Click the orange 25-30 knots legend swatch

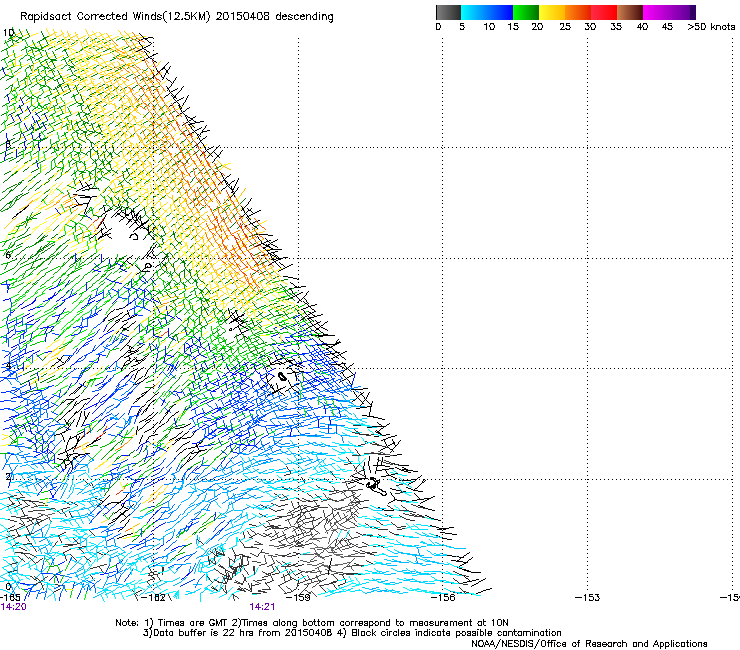[578, 12]
